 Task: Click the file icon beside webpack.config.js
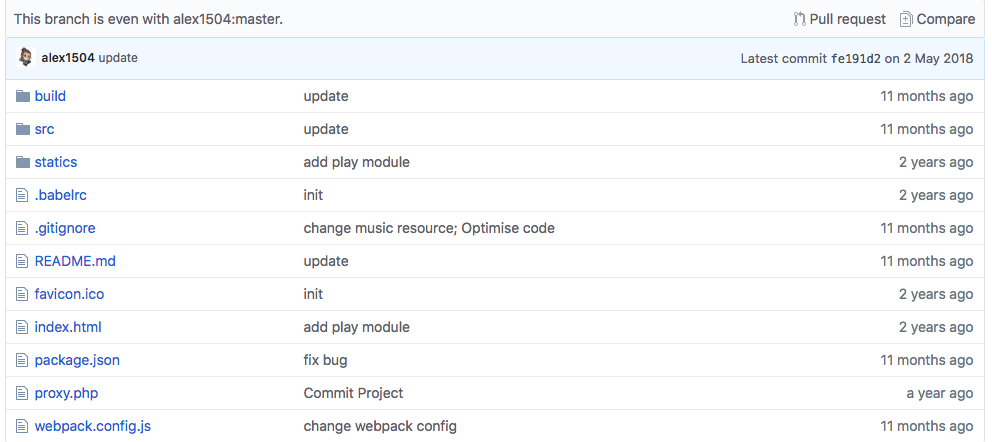pyautogui.click(x=23, y=426)
